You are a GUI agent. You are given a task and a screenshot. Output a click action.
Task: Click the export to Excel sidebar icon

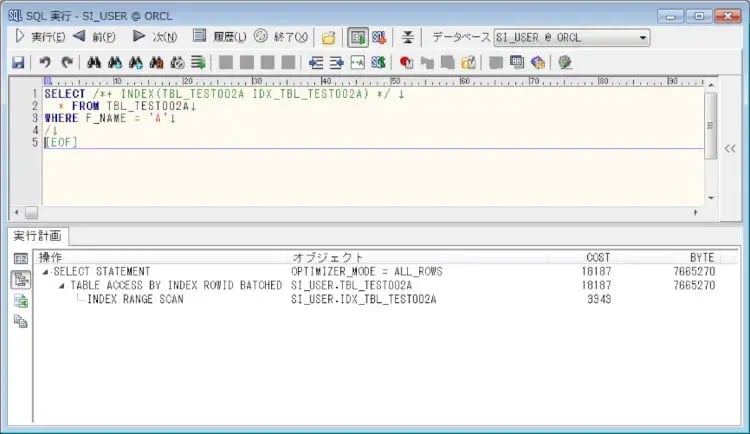pyautogui.click(x=21, y=301)
